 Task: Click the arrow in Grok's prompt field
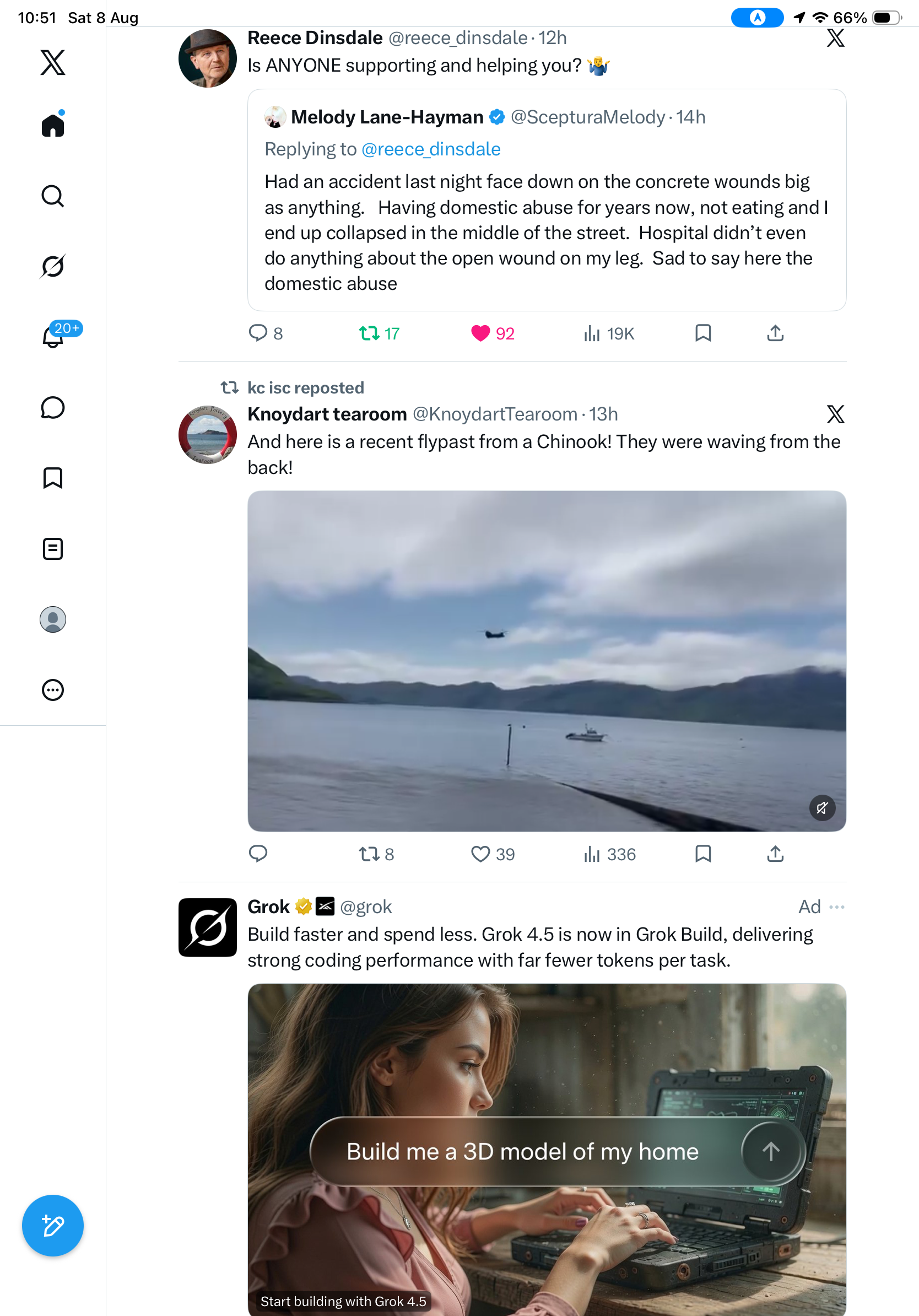771,1151
